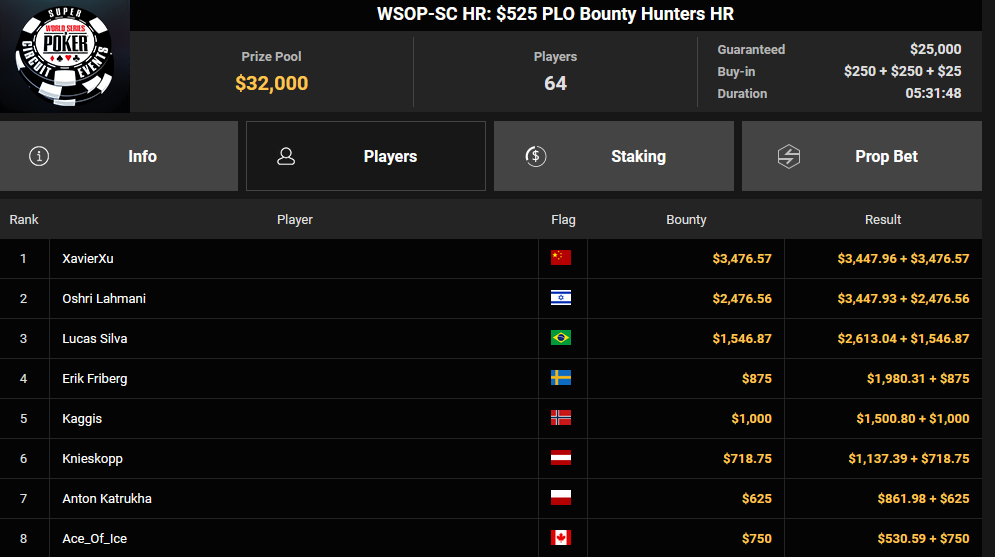Click the WSOP Super Circuit Events logo
The width and height of the screenshot is (995, 557).
click(65, 56)
